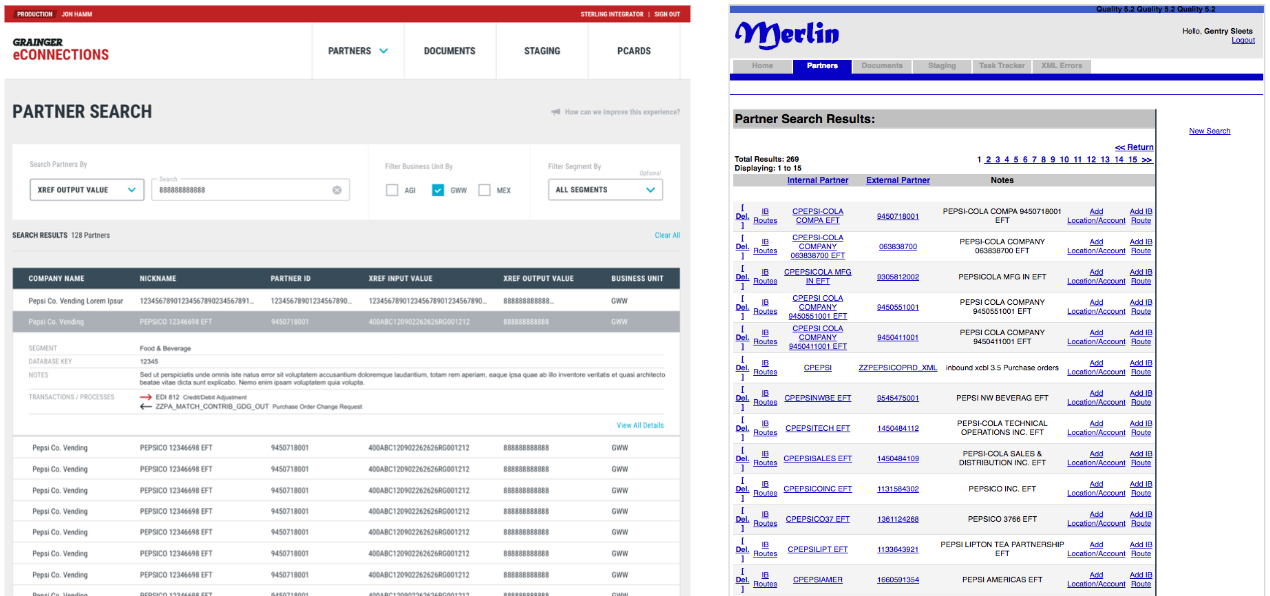Clear the search field with the X icon
This screenshot has height=596, width=1270.
pyautogui.click(x=337, y=190)
